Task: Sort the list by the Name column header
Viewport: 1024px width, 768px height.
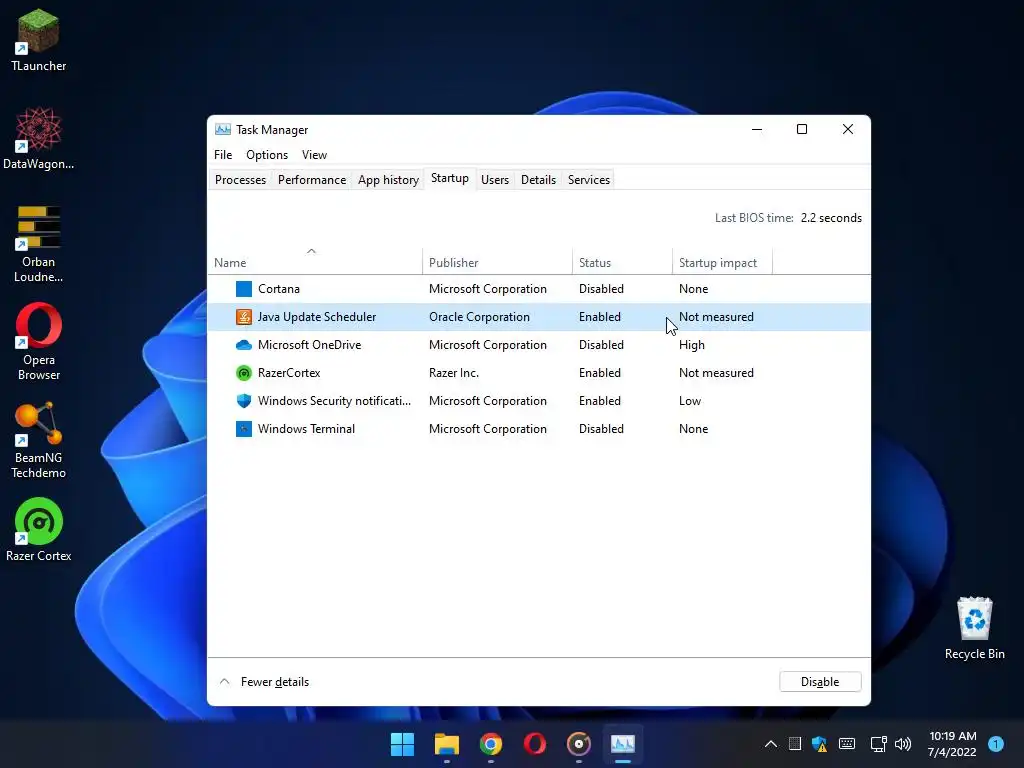Action: (x=315, y=263)
